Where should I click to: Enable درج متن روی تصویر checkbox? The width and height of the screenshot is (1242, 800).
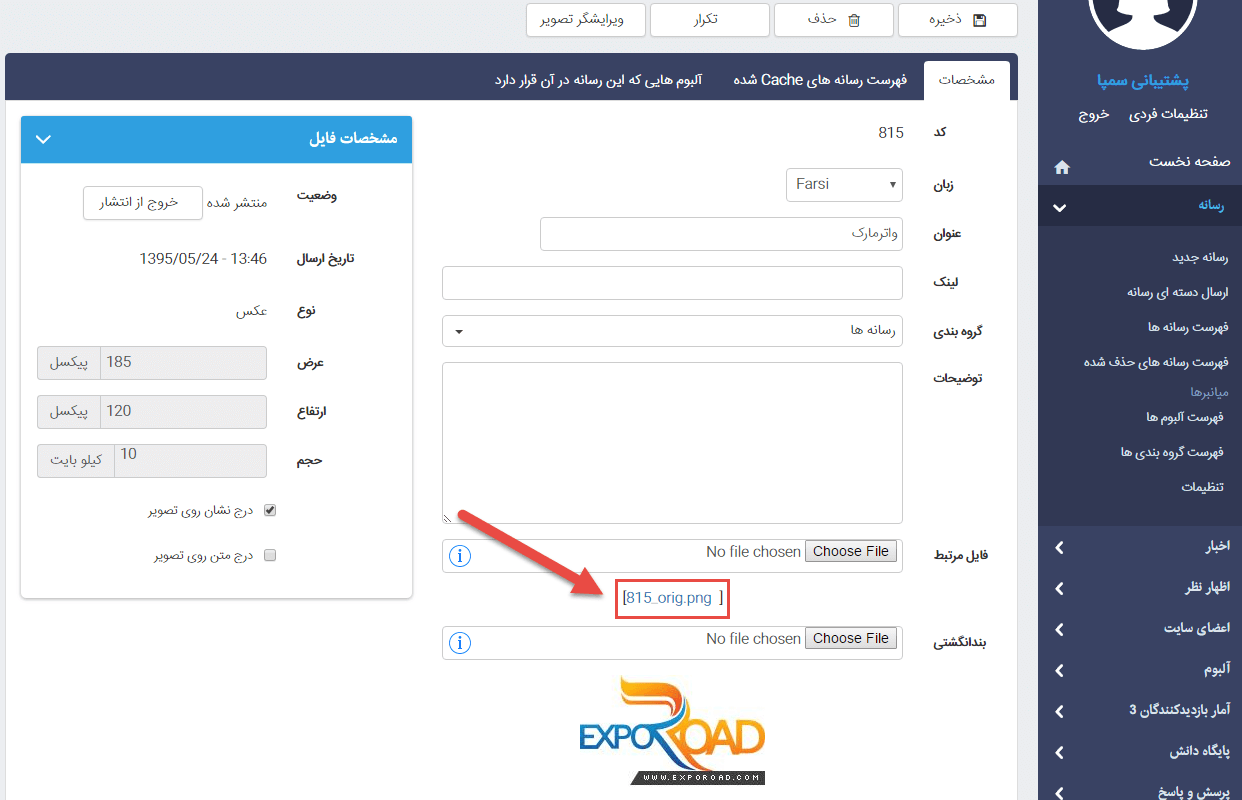(x=269, y=556)
